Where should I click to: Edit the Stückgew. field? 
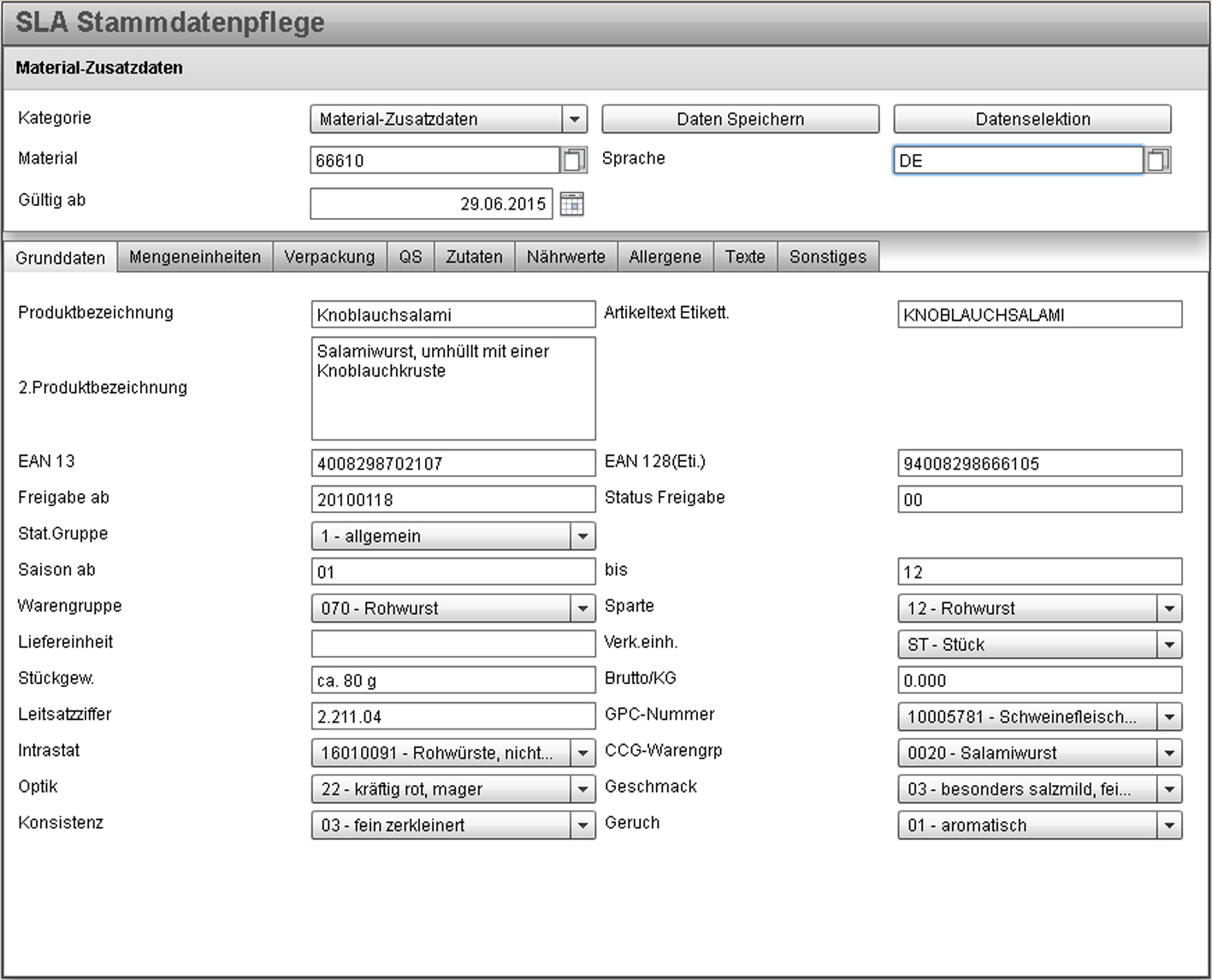[x=453, y=680]
